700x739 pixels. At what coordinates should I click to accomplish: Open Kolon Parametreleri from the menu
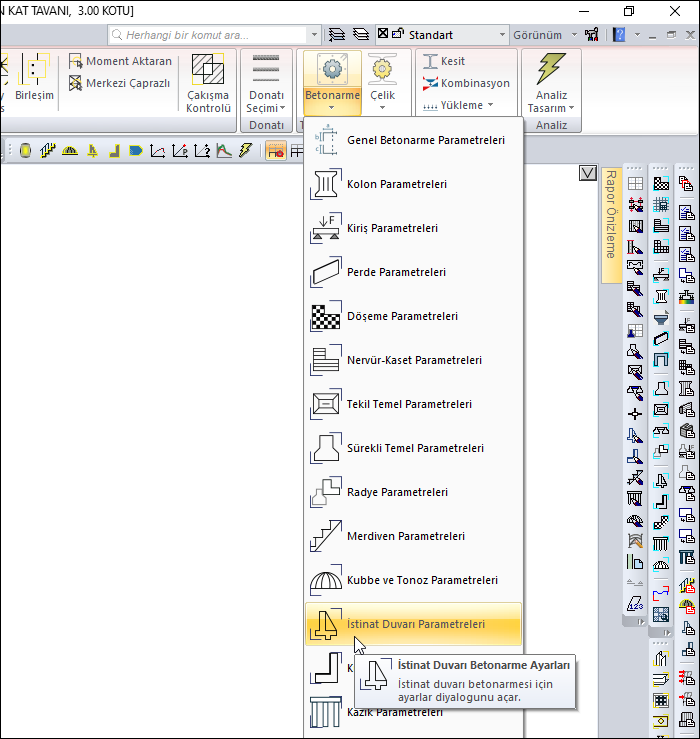(x=396, y=185)
